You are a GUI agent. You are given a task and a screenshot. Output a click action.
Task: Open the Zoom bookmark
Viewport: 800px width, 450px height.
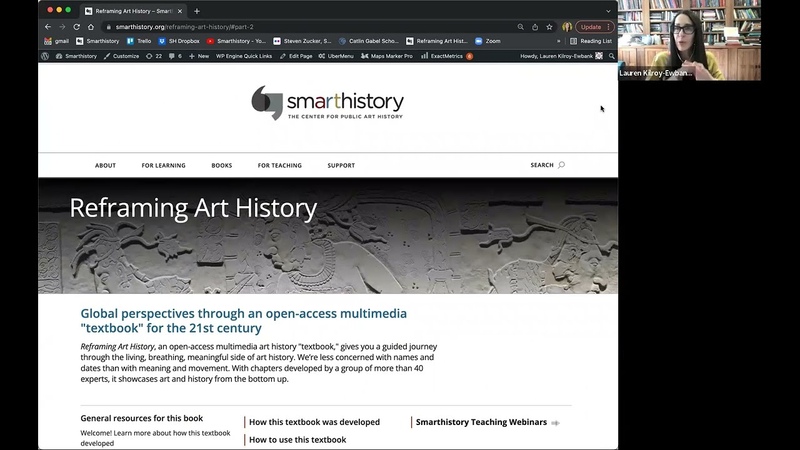[x=488, y=41]
